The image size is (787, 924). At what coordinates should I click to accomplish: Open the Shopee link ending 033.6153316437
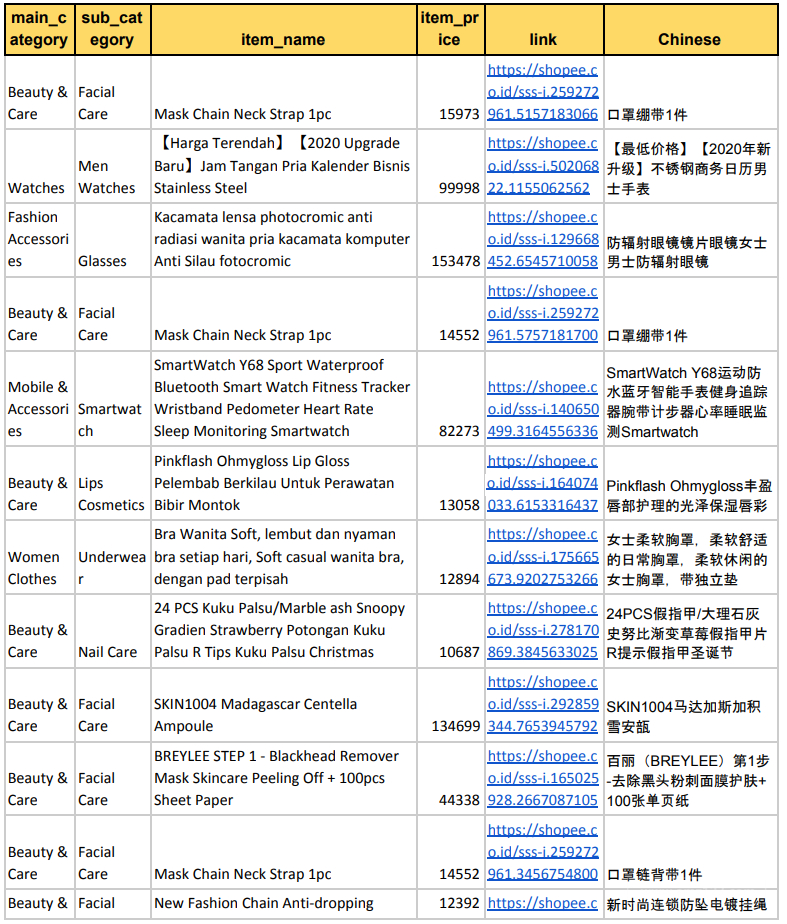[543, 483]
